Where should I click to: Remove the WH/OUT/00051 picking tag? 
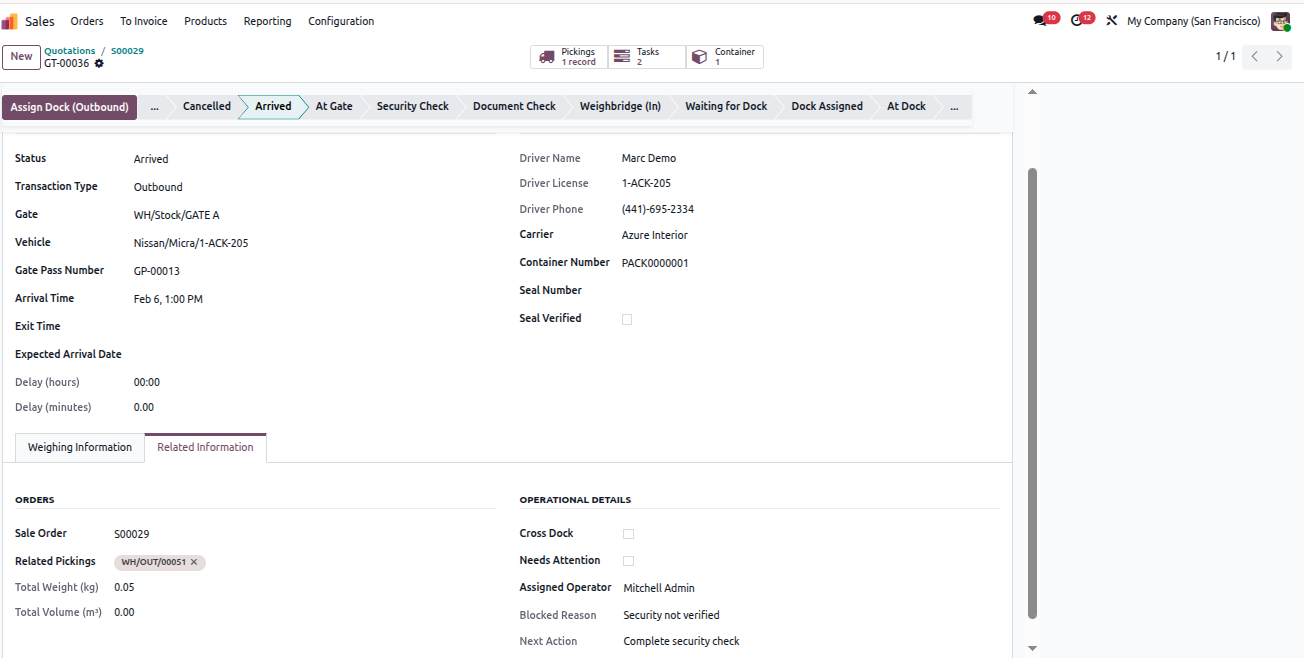pos(194,562)
